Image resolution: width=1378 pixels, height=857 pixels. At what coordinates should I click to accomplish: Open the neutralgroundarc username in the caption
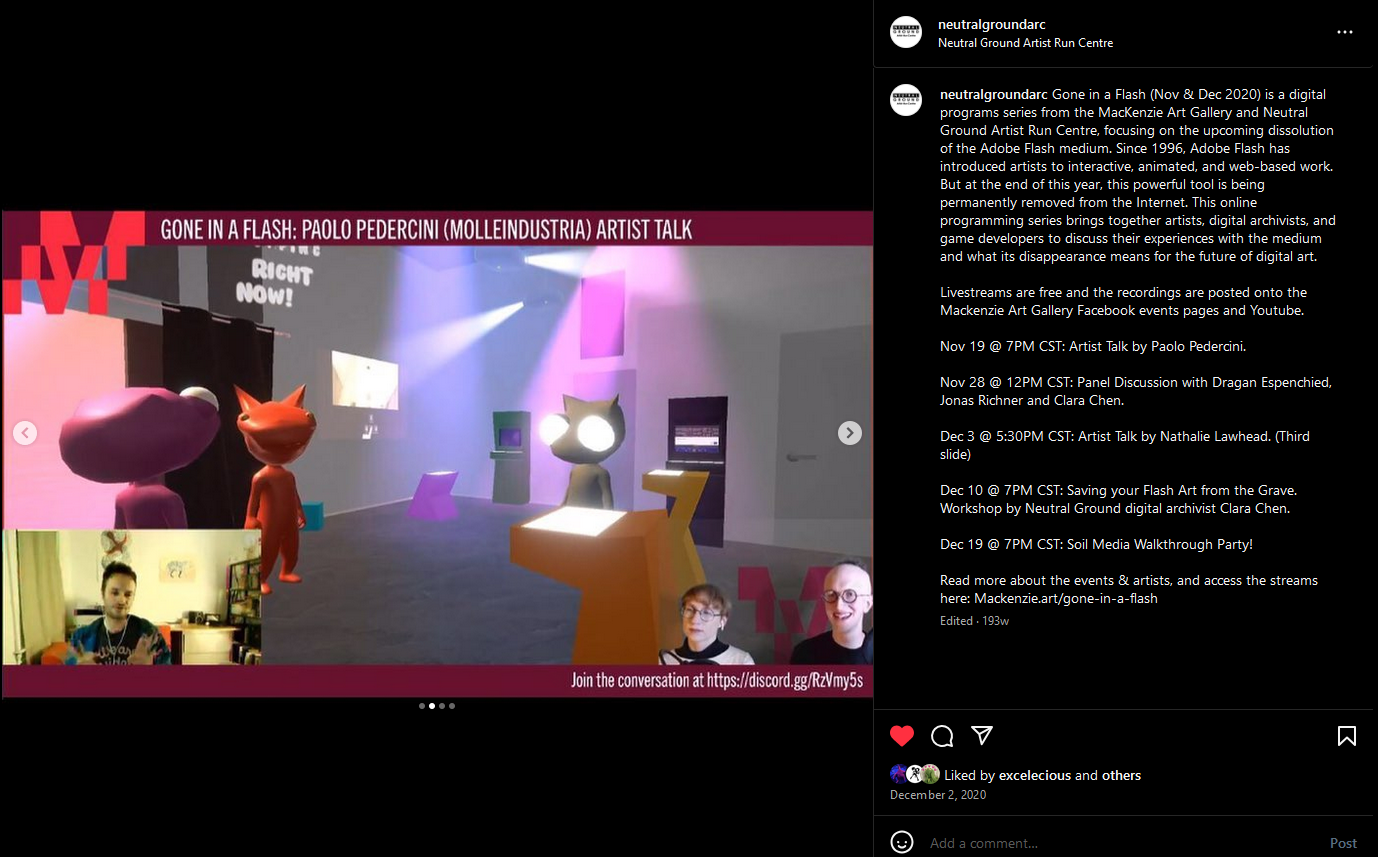click(994, 94)
